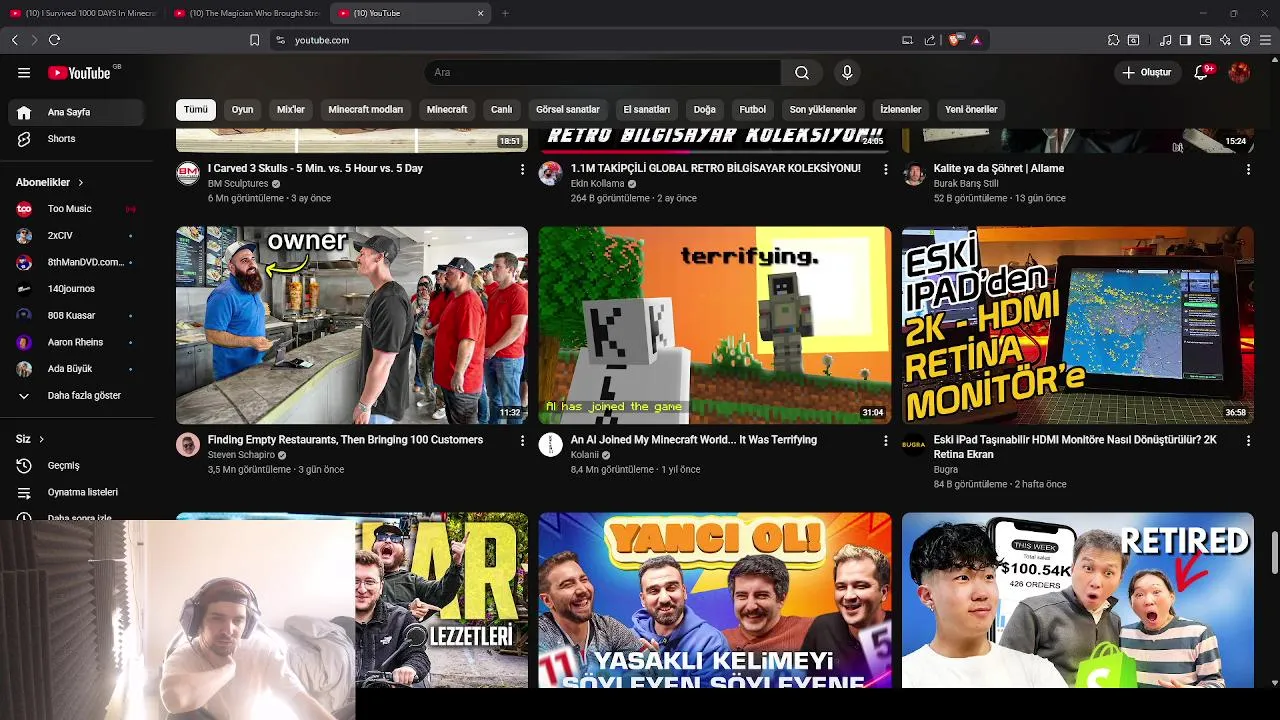Click the search magnifier button
Screen dimensions: 1280x720
point(802,73)
